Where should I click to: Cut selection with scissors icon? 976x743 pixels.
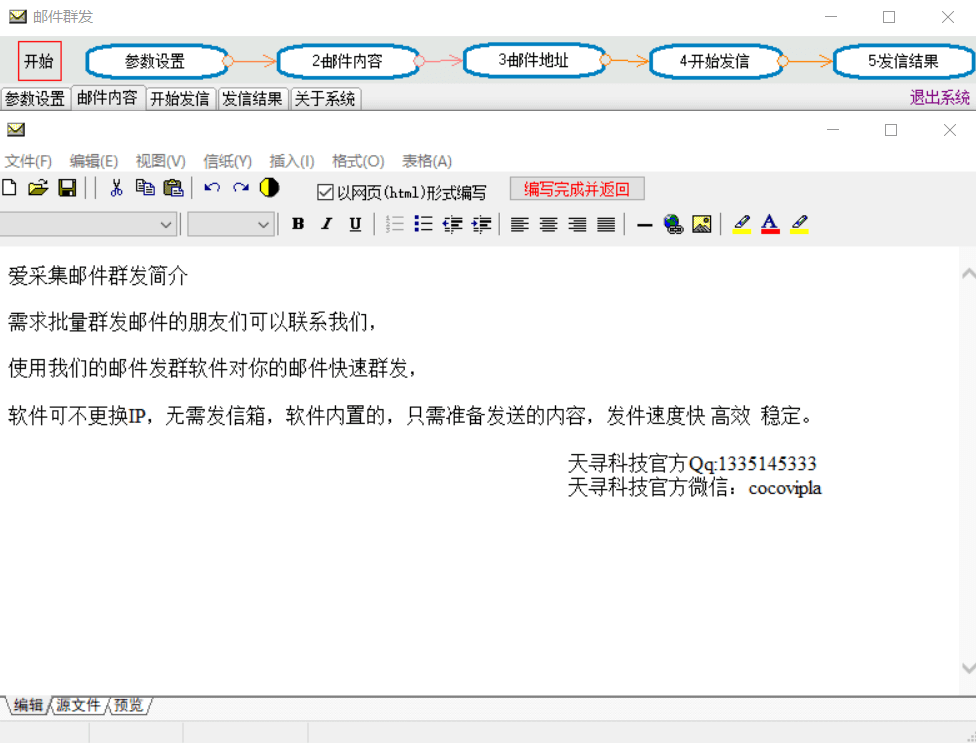click(x=116, y=187)
